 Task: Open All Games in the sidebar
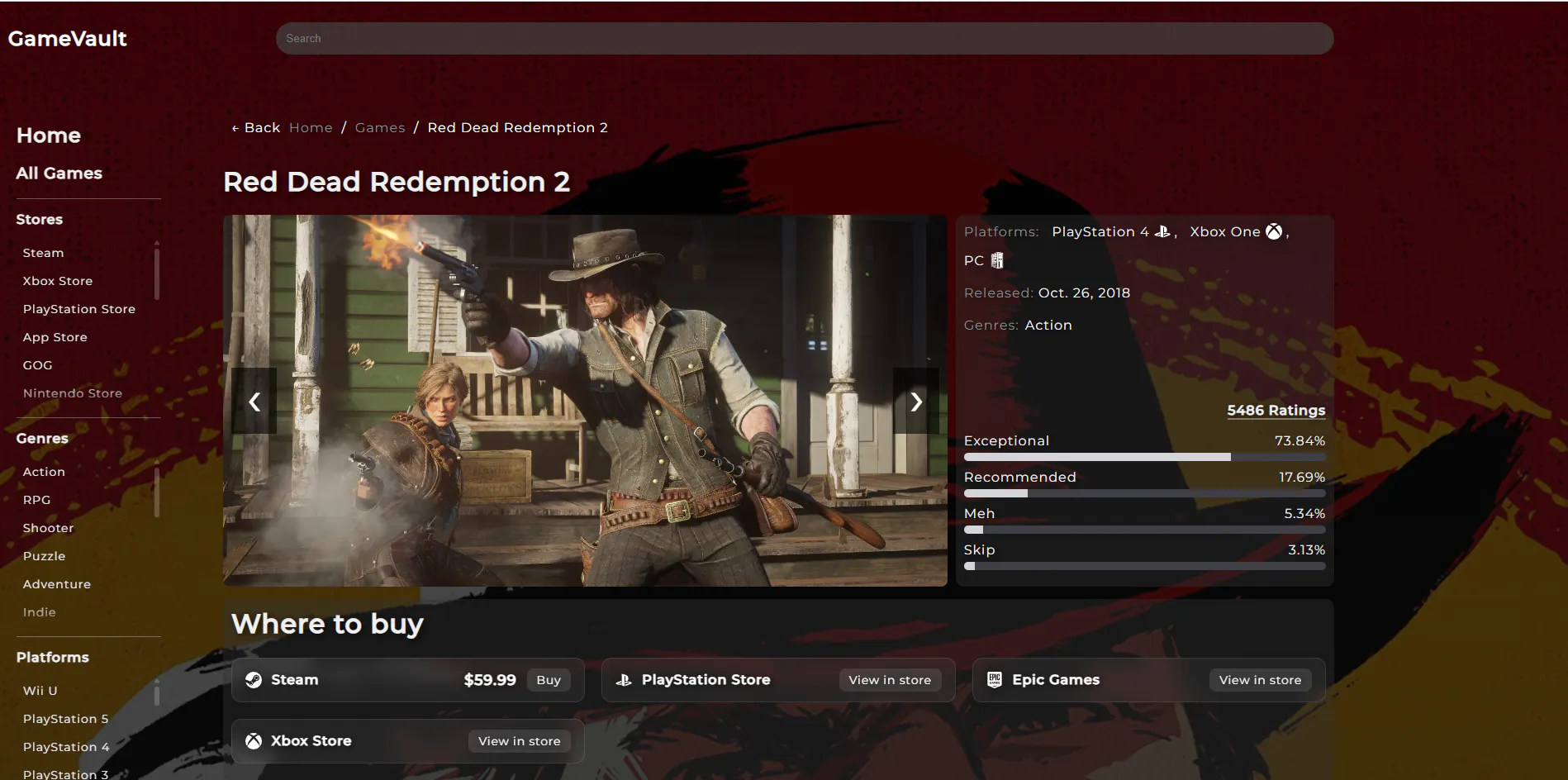[59, 174]
